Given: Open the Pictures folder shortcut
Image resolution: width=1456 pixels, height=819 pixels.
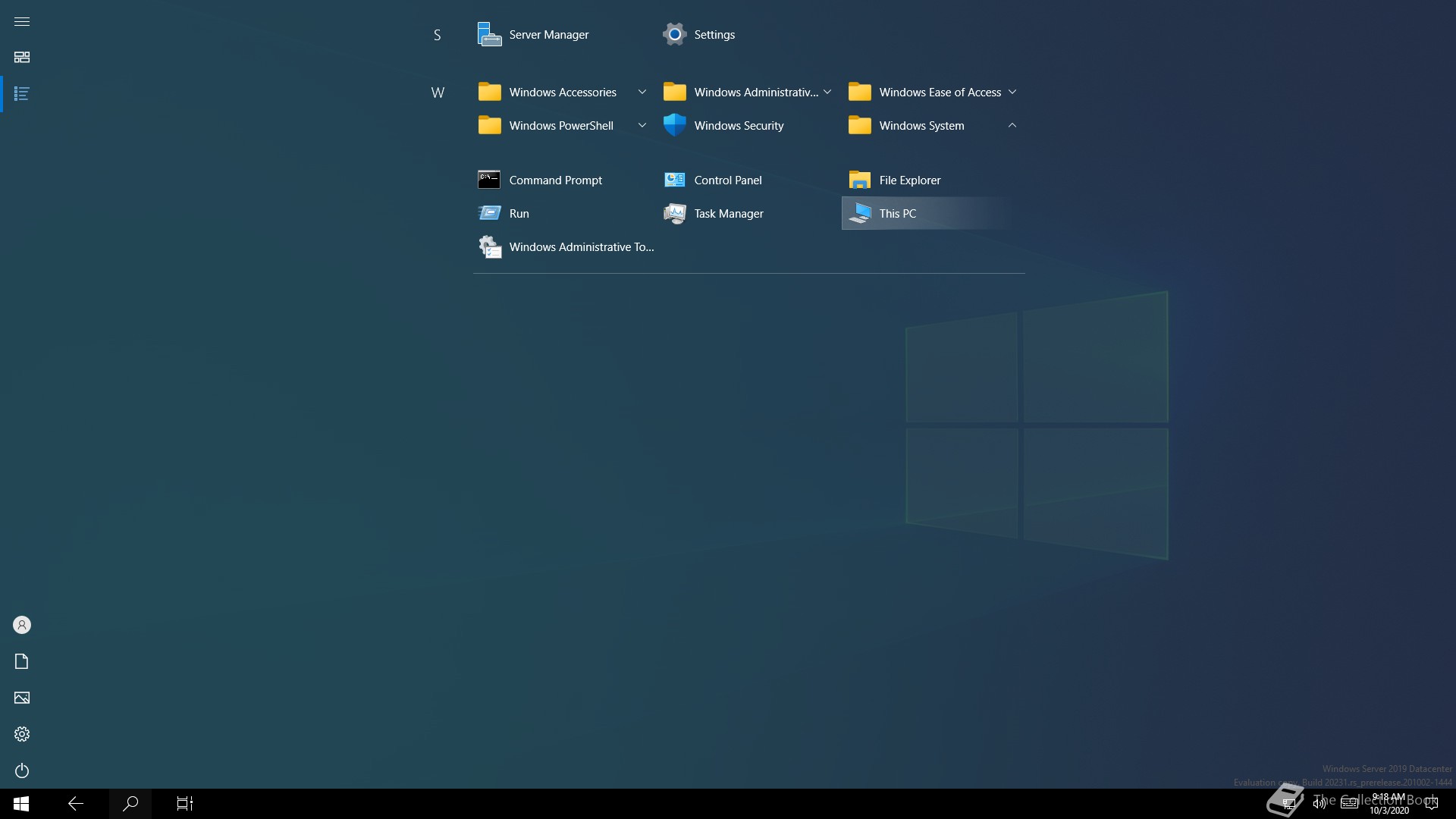Looking at the screenshot, I should [22, 698].
